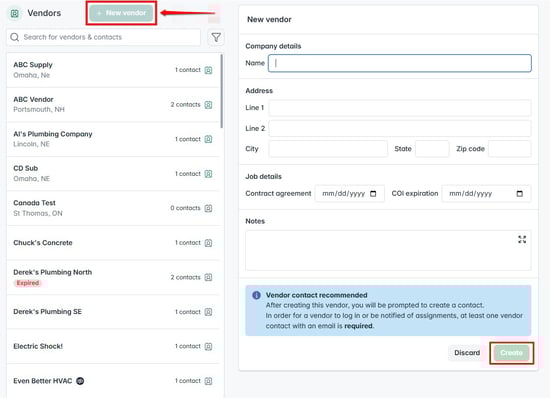Screen dimensions: 550x398
Task: Open contact icon for Al's Plumbing Company
Action: click(208, 139)
